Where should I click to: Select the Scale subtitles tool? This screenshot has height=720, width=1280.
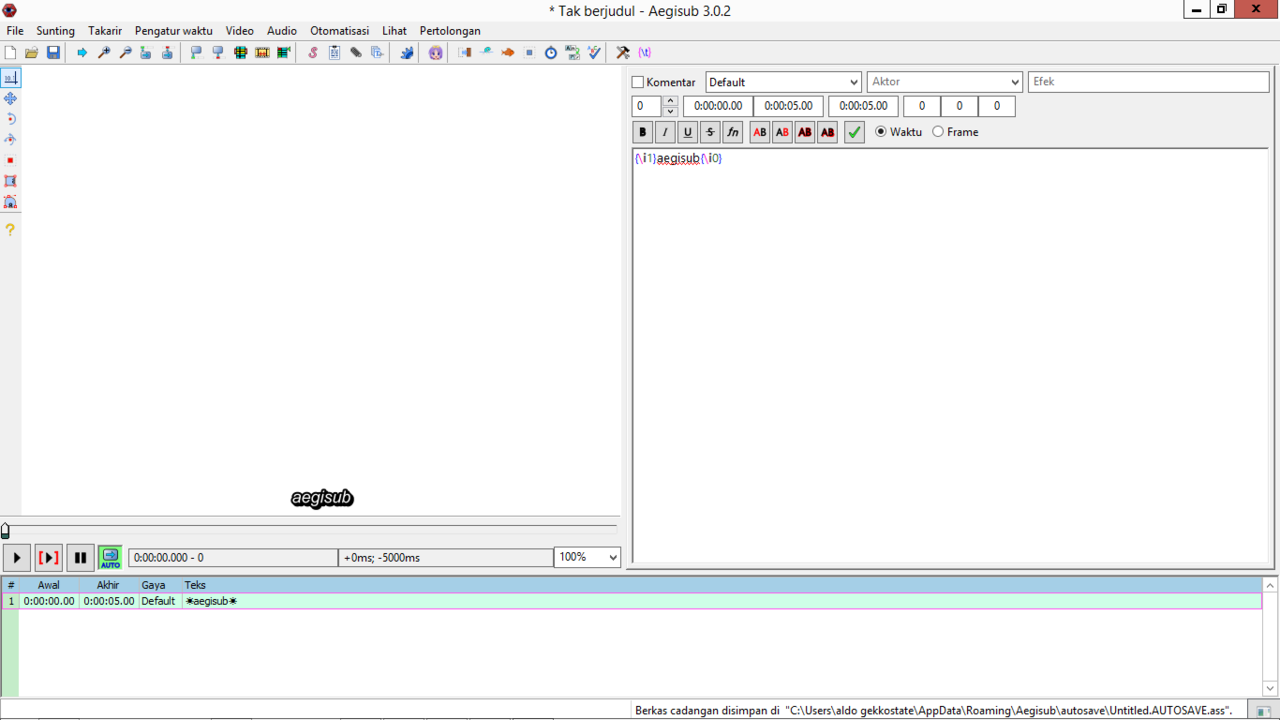[x=10, y=160]
